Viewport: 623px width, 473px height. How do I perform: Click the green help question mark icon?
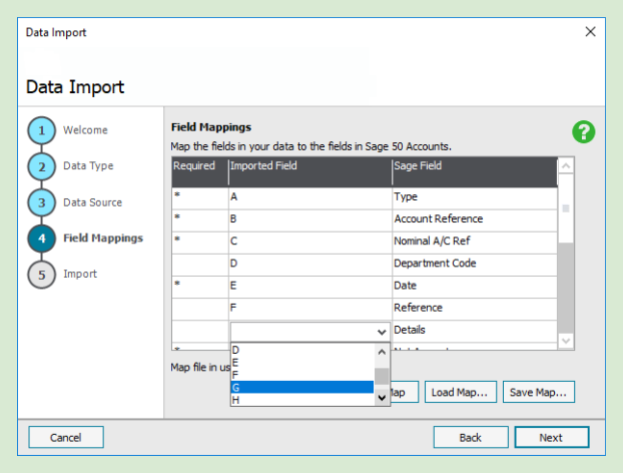584,133
